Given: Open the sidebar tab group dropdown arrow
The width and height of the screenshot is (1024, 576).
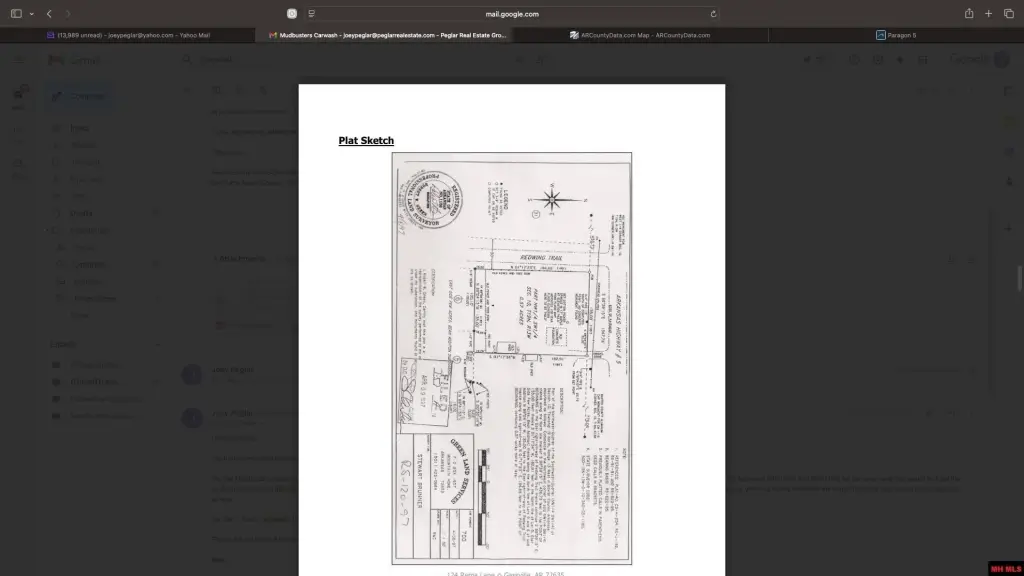Looking at the screenshot, I should (31, 14).
